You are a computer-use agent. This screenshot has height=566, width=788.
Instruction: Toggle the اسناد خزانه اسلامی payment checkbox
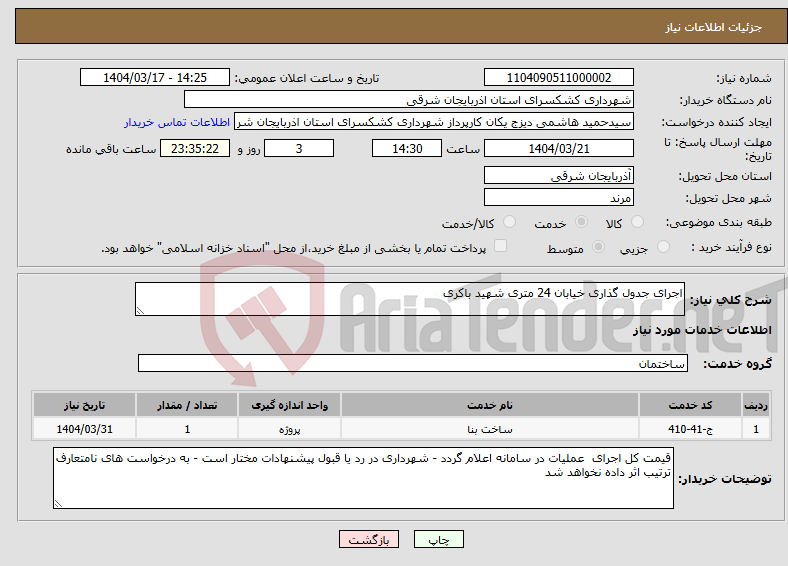tap(501, 245)
